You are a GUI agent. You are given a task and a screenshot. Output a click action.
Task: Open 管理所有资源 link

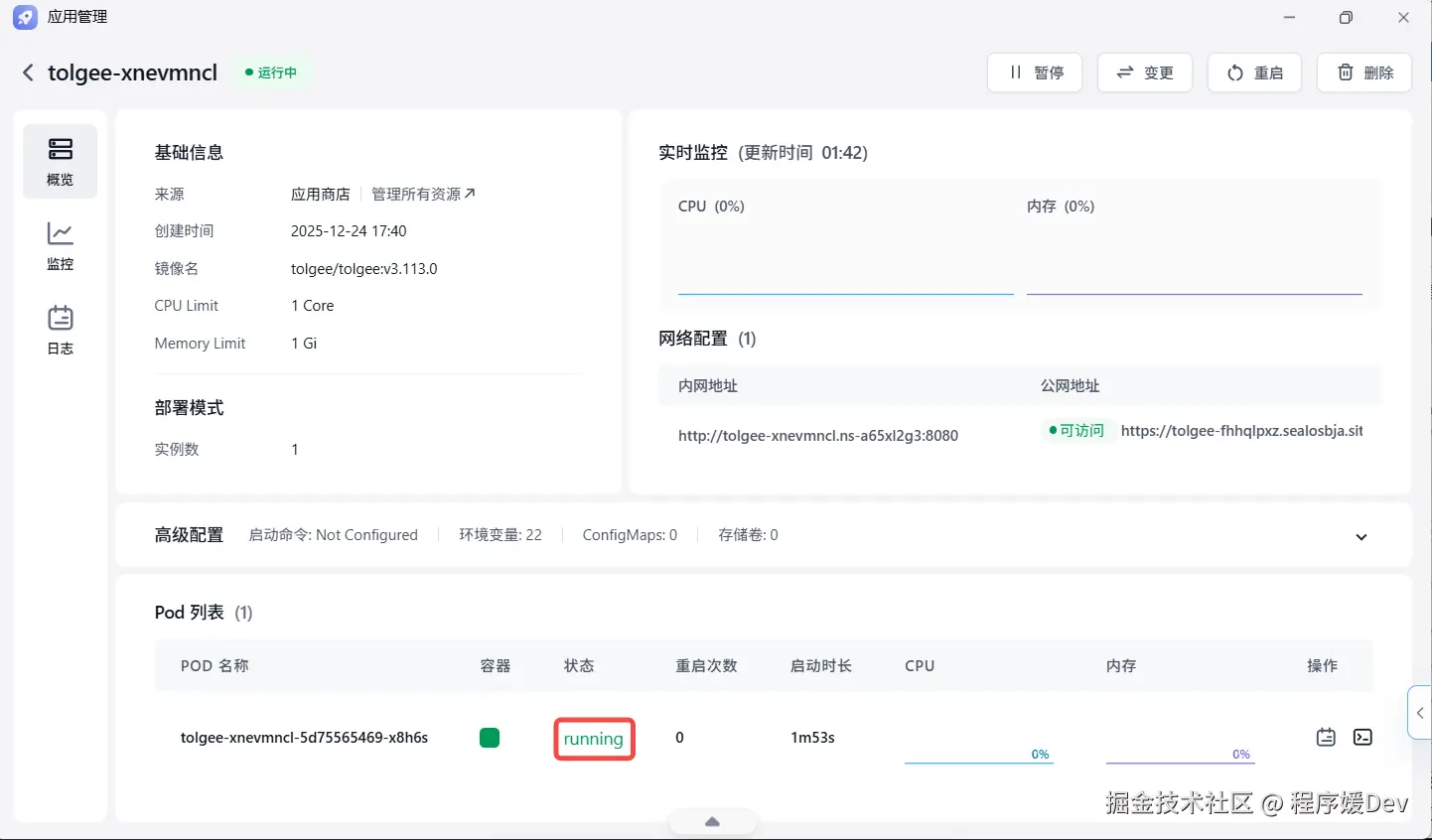click(423, 194)
